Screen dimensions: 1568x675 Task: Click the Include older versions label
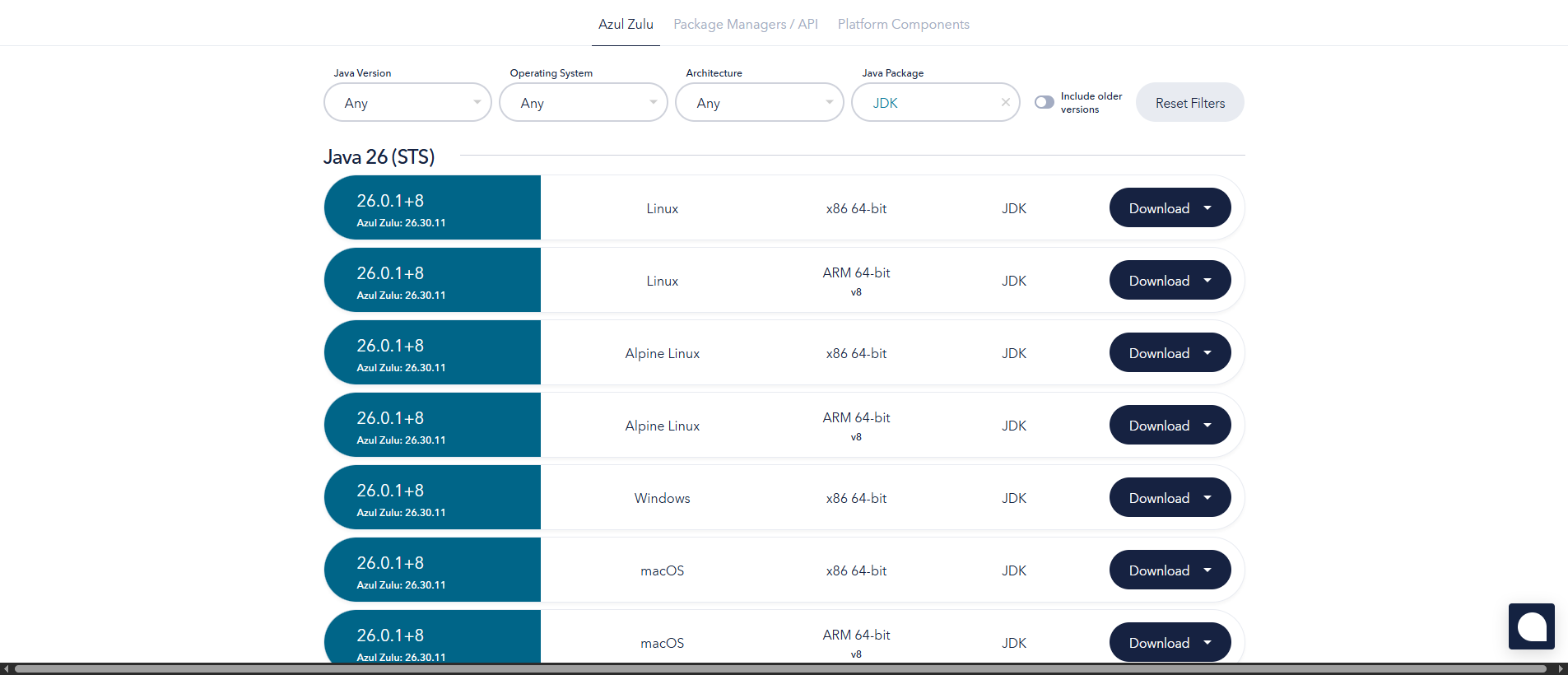[1091, 103]
